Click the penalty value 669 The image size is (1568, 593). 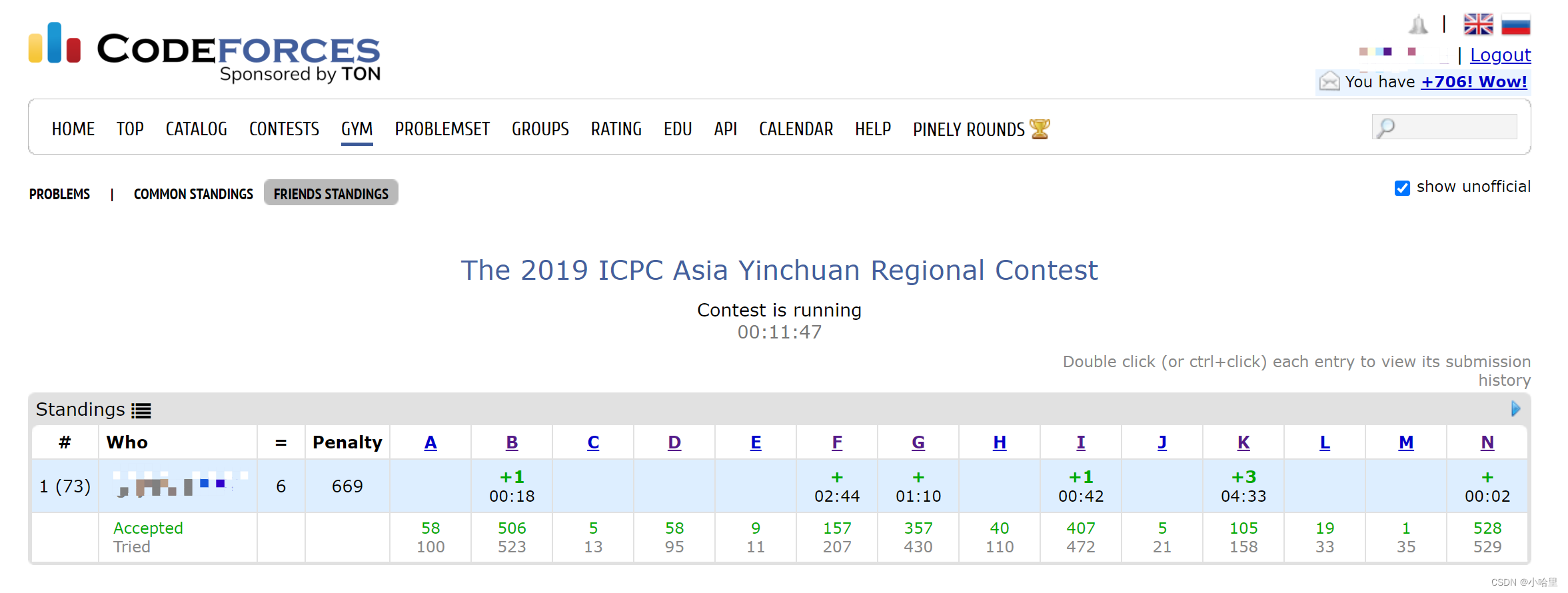point(347,486)
